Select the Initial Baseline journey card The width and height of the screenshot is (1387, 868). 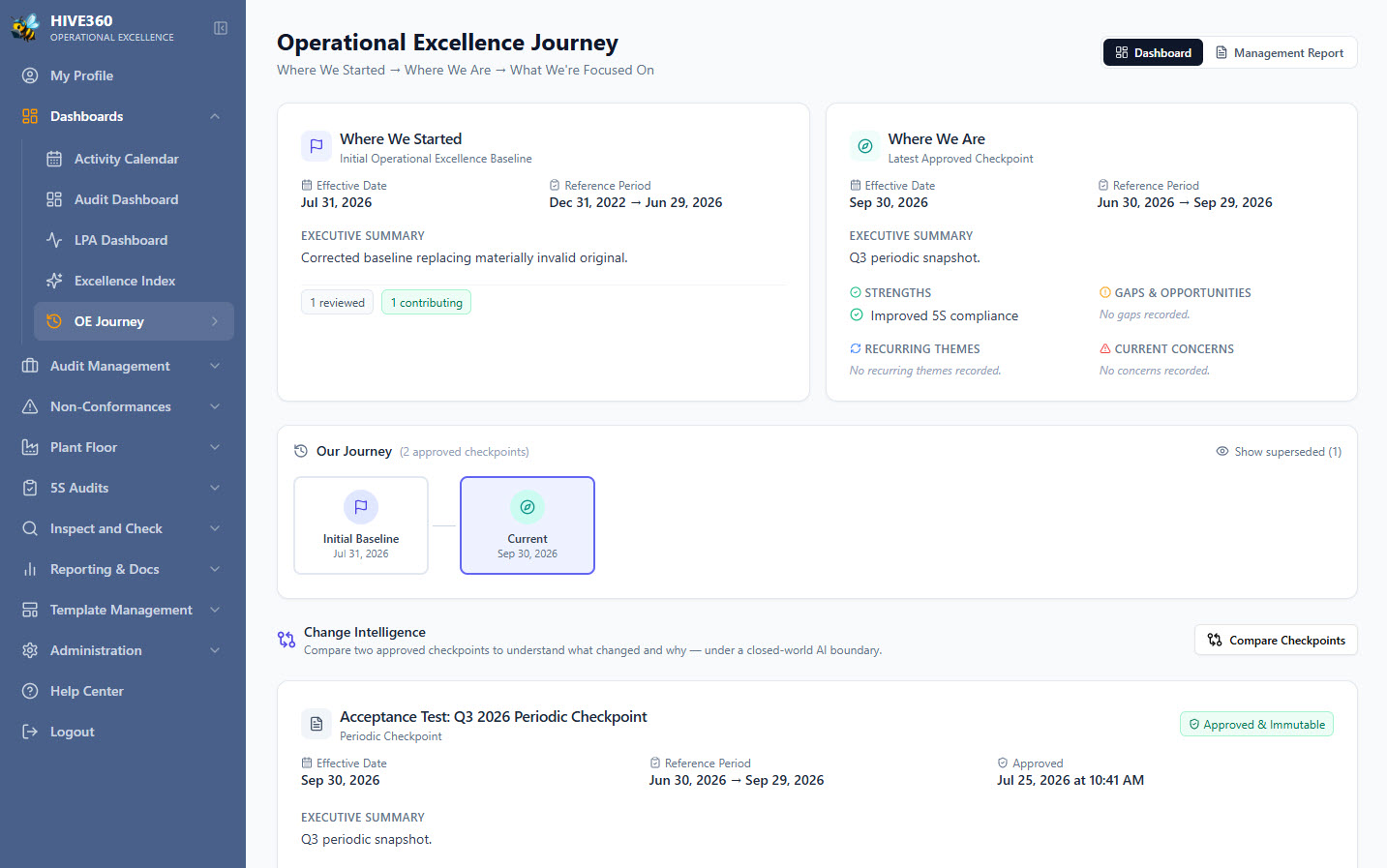[x=361, y=525]
